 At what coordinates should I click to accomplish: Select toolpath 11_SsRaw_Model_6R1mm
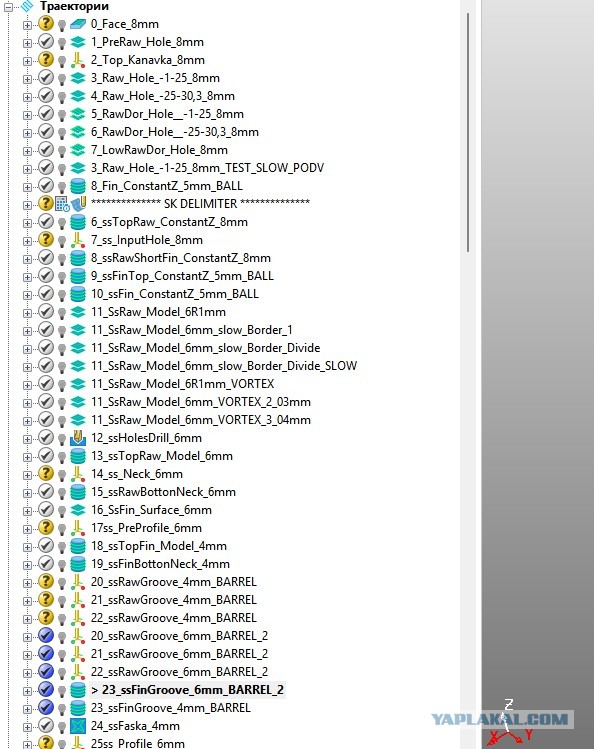[159, 312]
